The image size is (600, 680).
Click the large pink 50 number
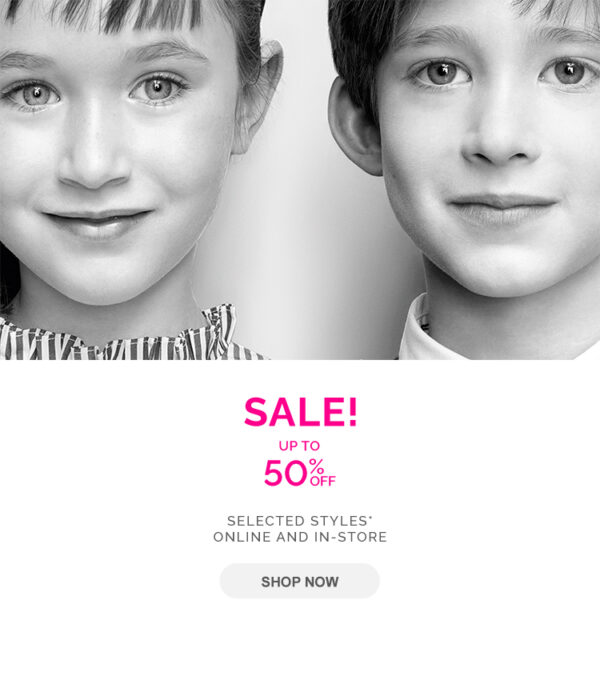click(286, 473)
